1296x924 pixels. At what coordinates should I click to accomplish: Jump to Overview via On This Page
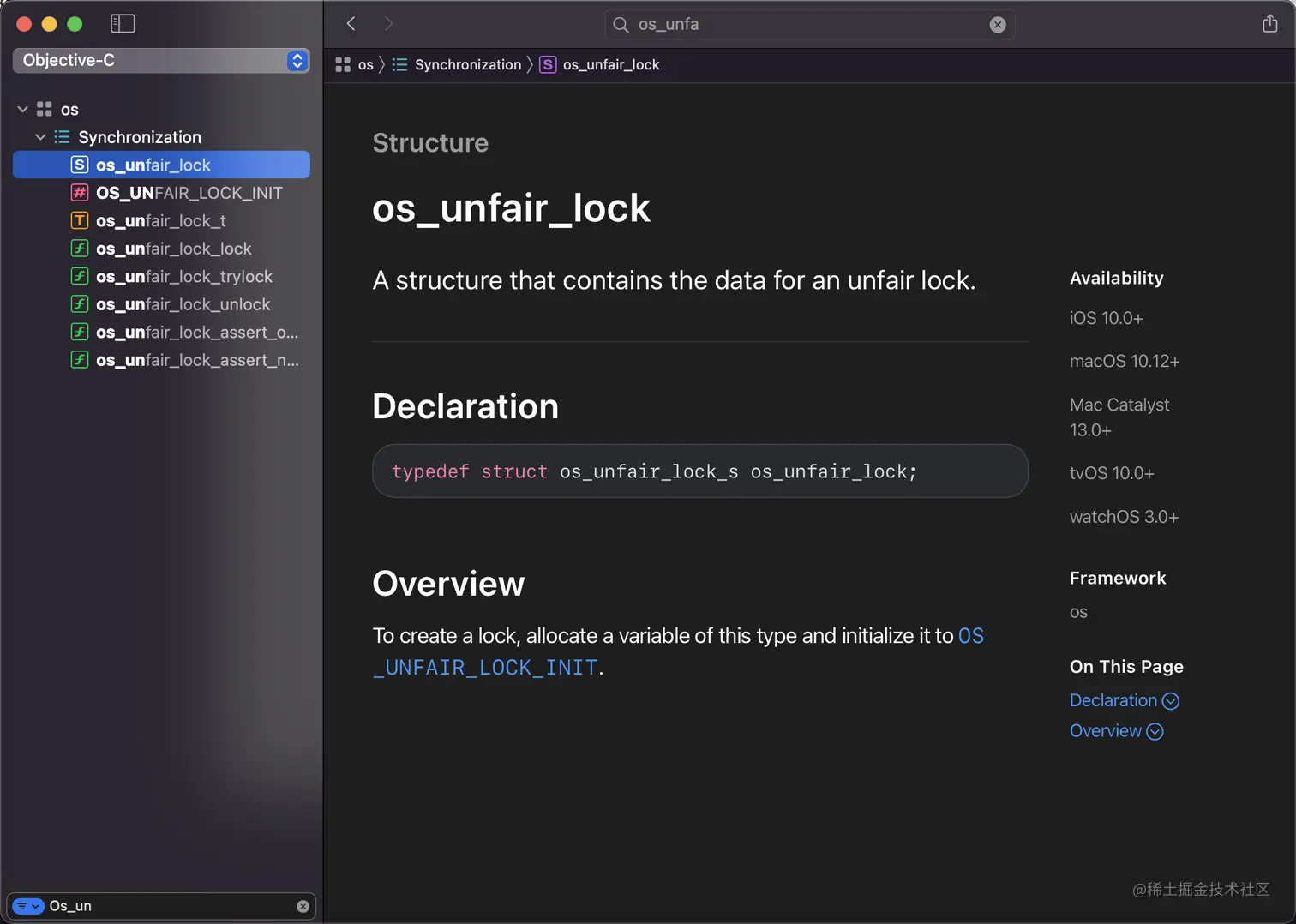pos(1106,731)
